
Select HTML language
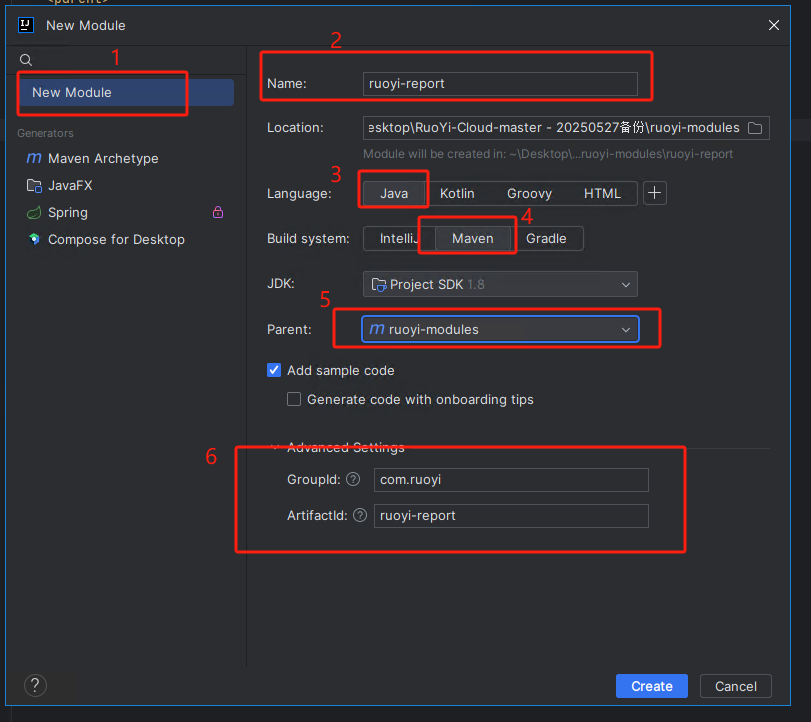pos(602,193)
